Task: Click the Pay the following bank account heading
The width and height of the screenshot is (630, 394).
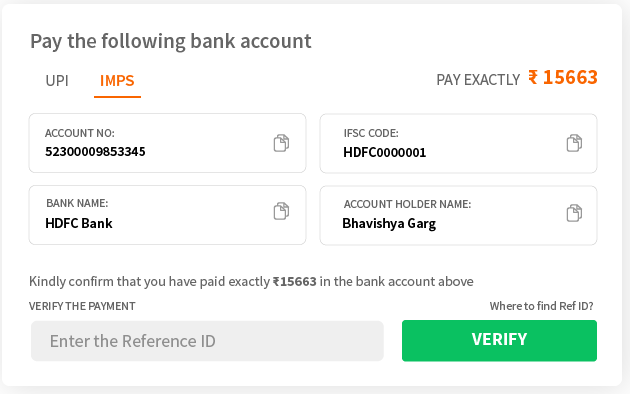Action: click(x=171, y=41)
